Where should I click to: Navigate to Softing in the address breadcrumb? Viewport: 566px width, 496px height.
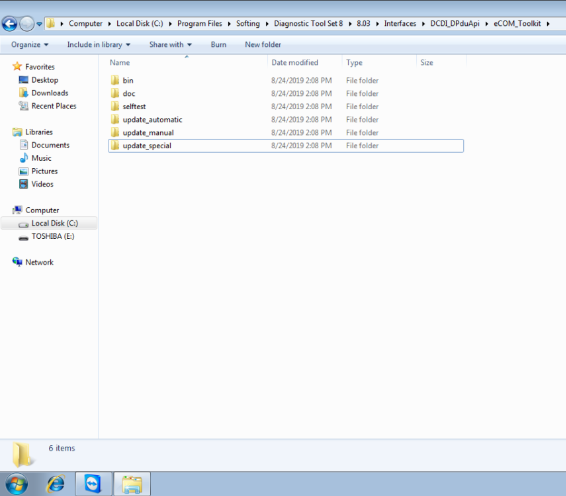[248, 24]
